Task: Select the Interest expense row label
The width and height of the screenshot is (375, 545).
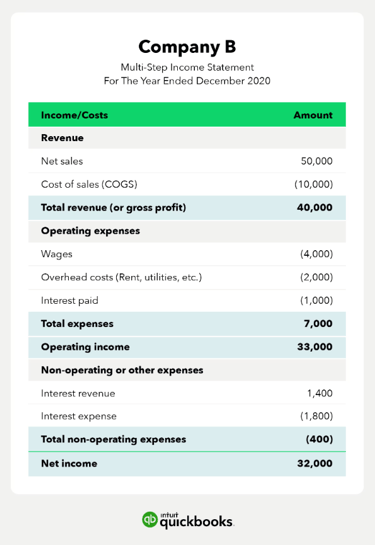Action: pos(79,416)
